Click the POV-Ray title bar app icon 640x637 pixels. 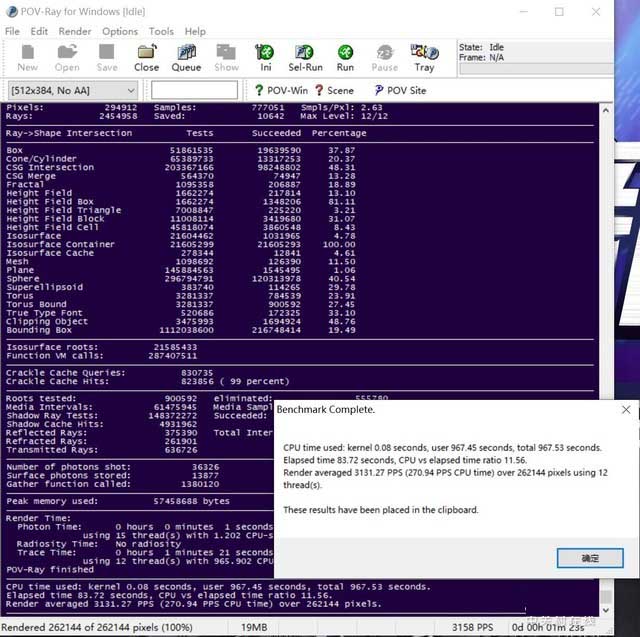click(x=12, y=11)
